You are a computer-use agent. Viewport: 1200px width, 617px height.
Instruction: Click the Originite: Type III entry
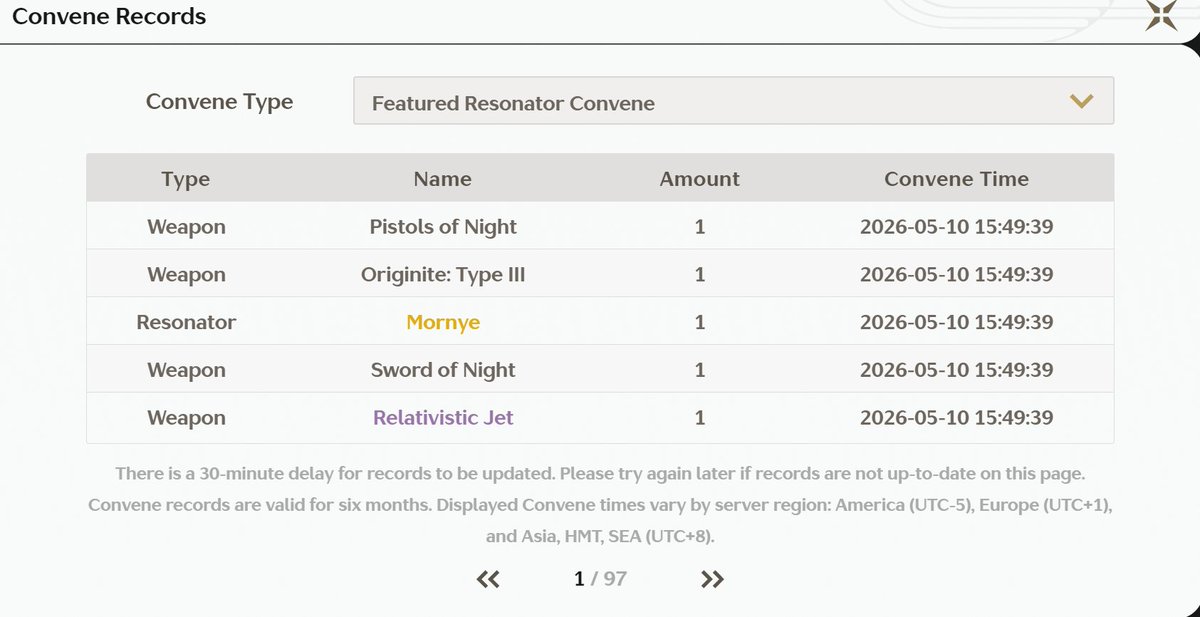(443, 275)
